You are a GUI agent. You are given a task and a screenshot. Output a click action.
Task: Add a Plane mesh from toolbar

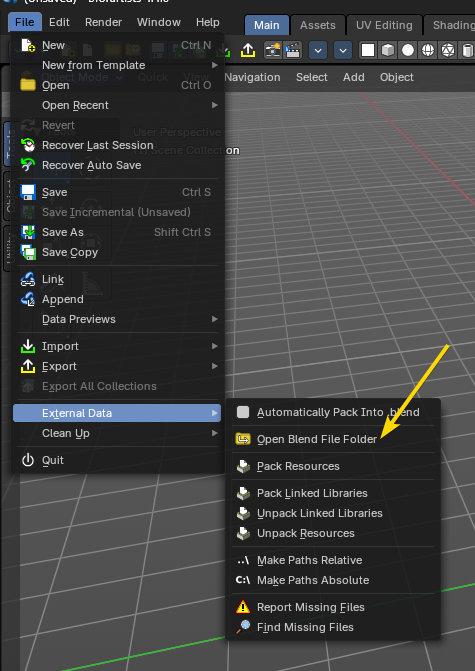click(368, 50)
